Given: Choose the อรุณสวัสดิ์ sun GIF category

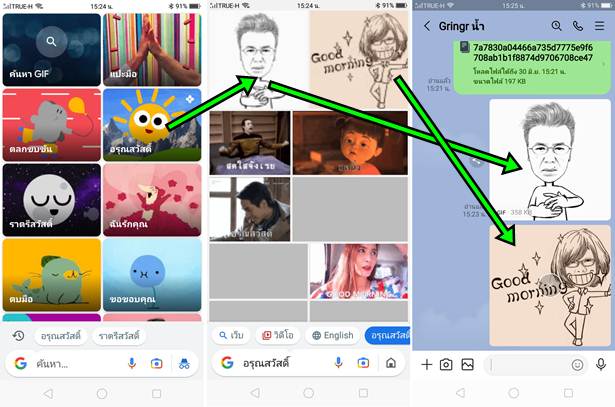Looking at the screenshot, I should click(152, 125).
